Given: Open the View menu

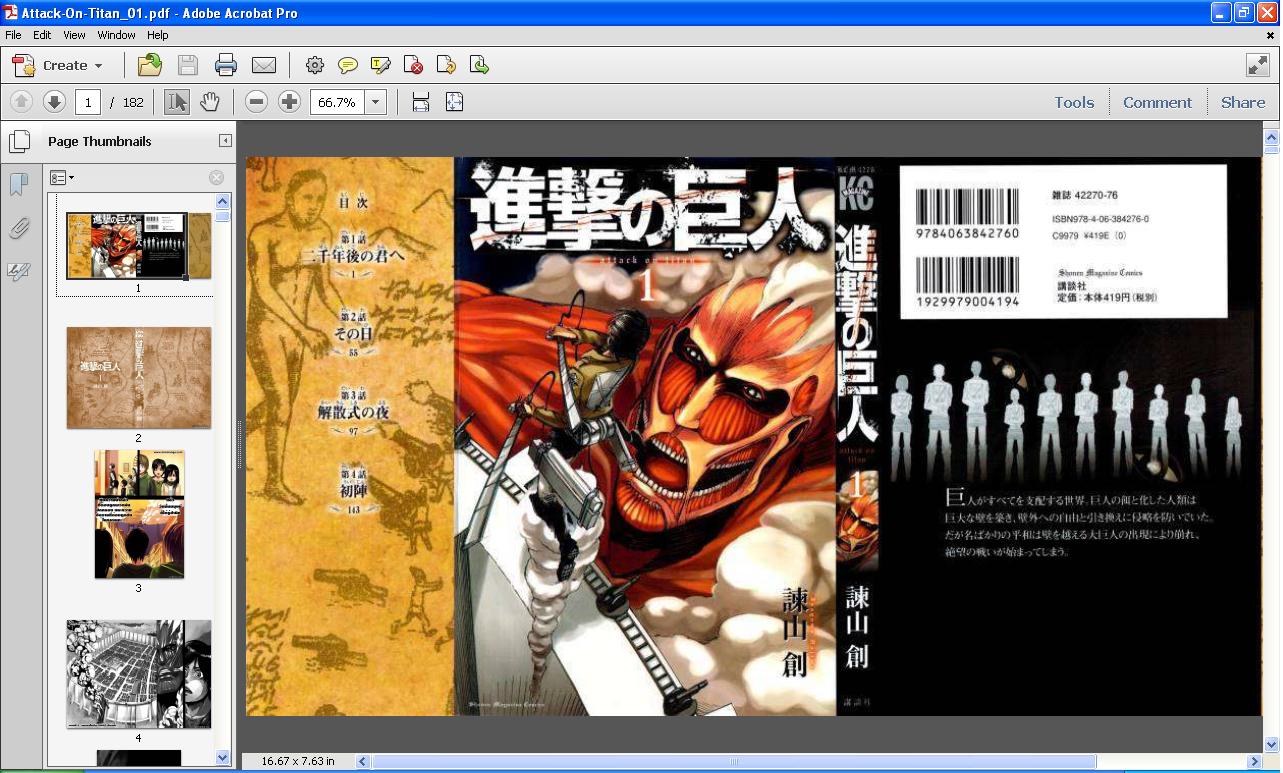Looking at the screenshot, I should (x=74, y=35).
